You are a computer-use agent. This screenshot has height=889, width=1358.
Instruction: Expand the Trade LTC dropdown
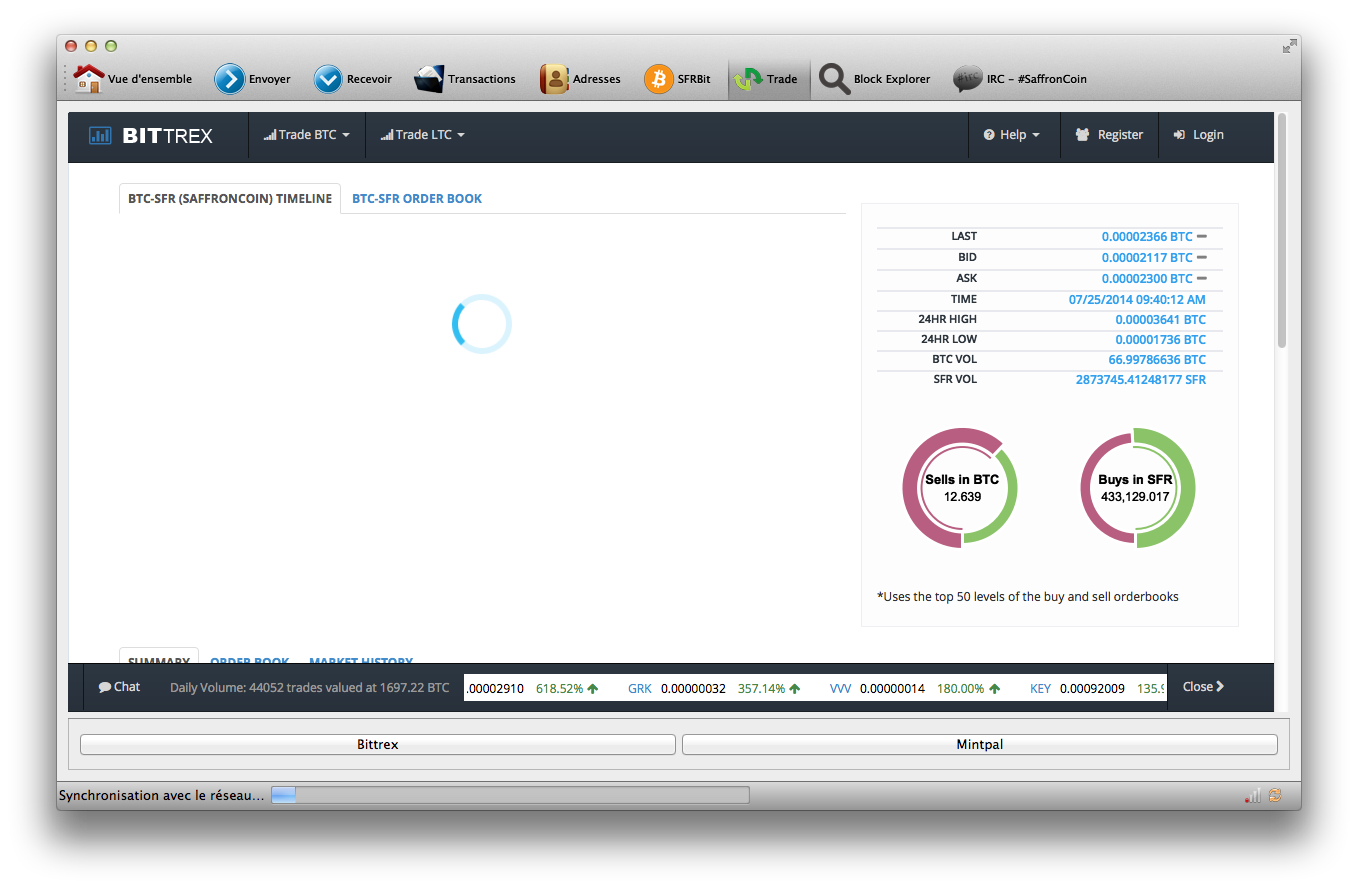[x=423, y=135]
